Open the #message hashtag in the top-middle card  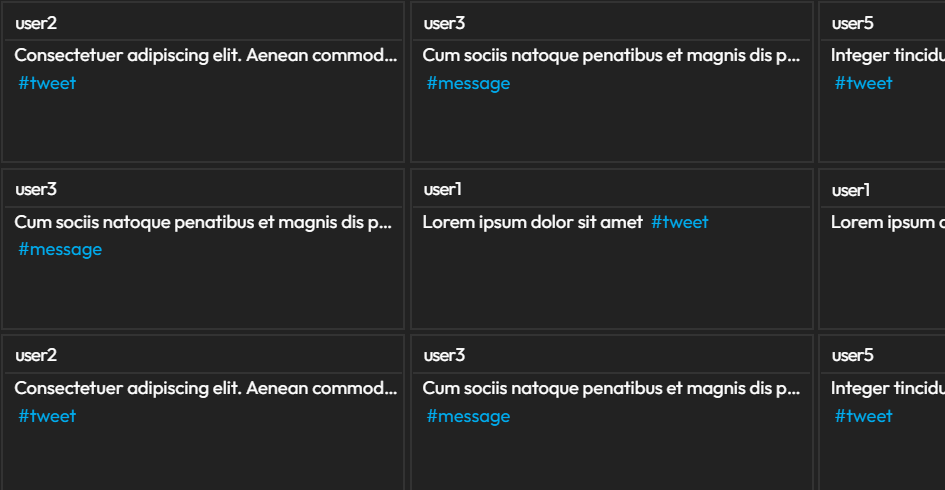(x=468, y=83)
